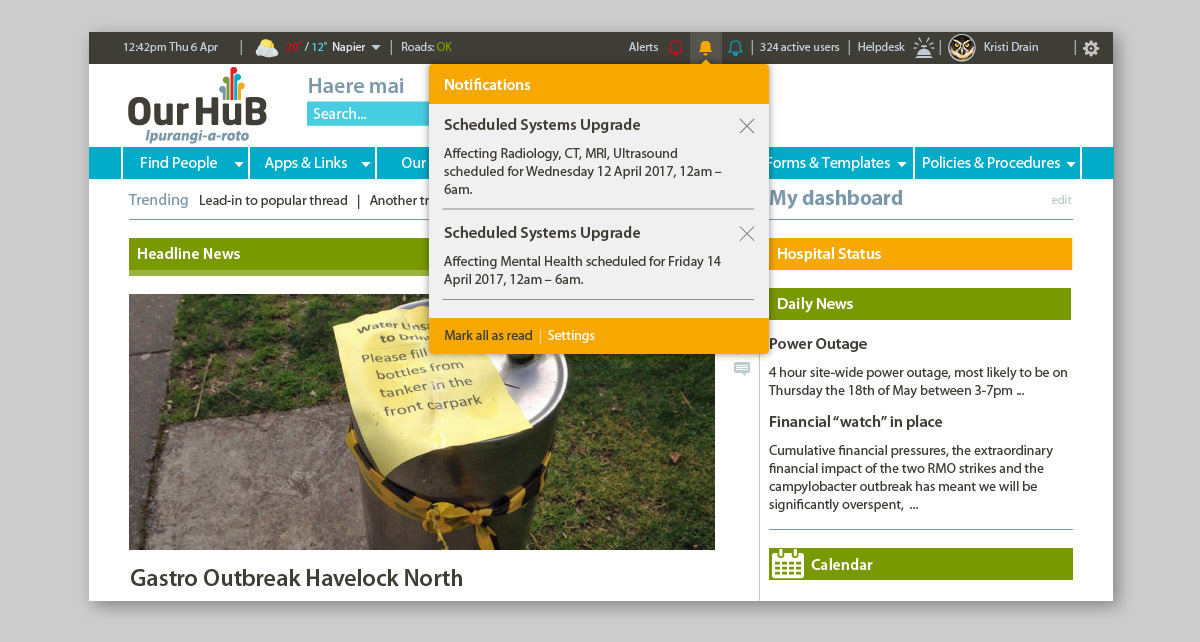Open the Apps & Links menu
This screenshot has height=642, width=1200.
click(314, 163)
